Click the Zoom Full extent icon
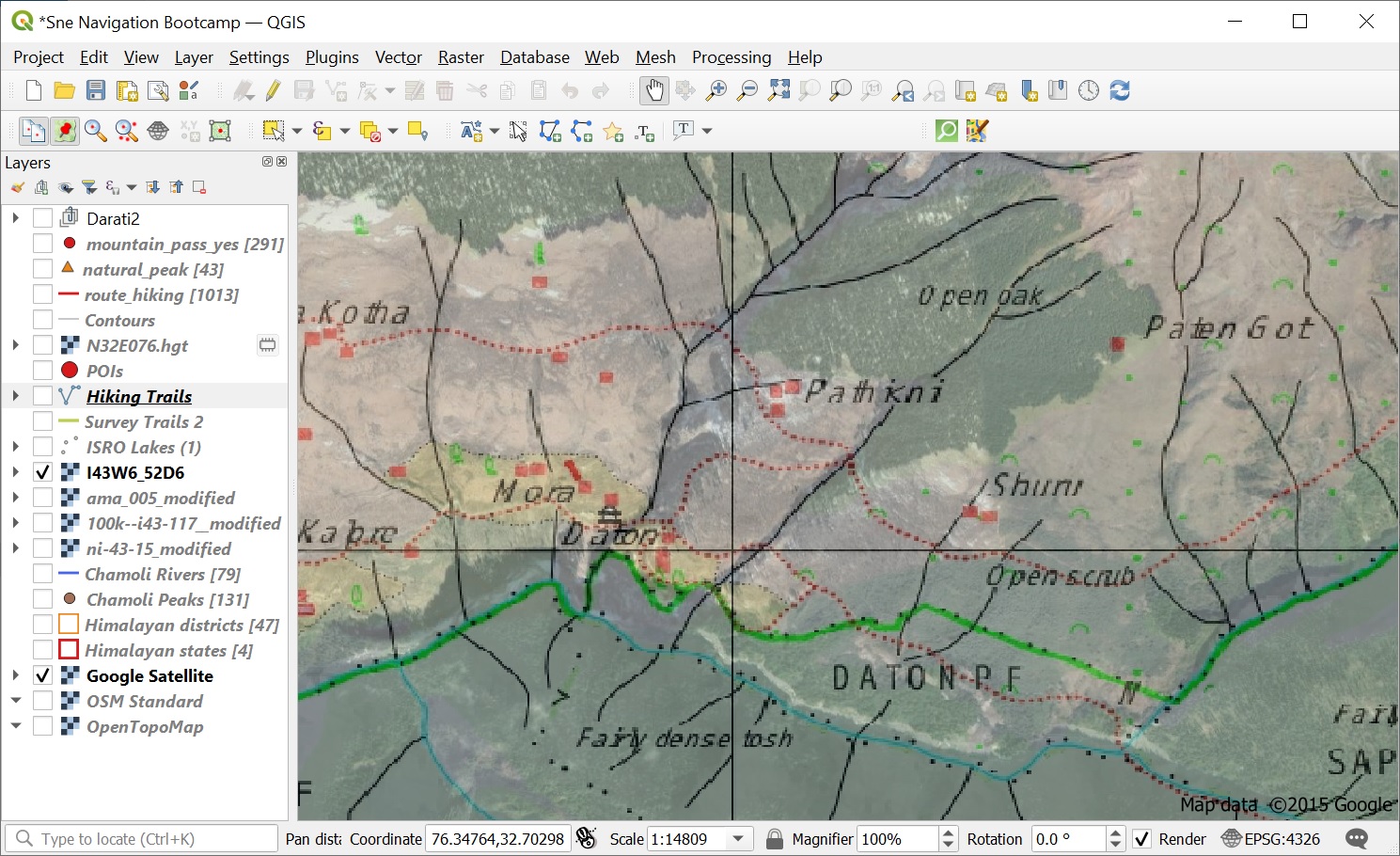This screenshot has height=856, width=1400. pyautogui.click(x=779, y=90)
